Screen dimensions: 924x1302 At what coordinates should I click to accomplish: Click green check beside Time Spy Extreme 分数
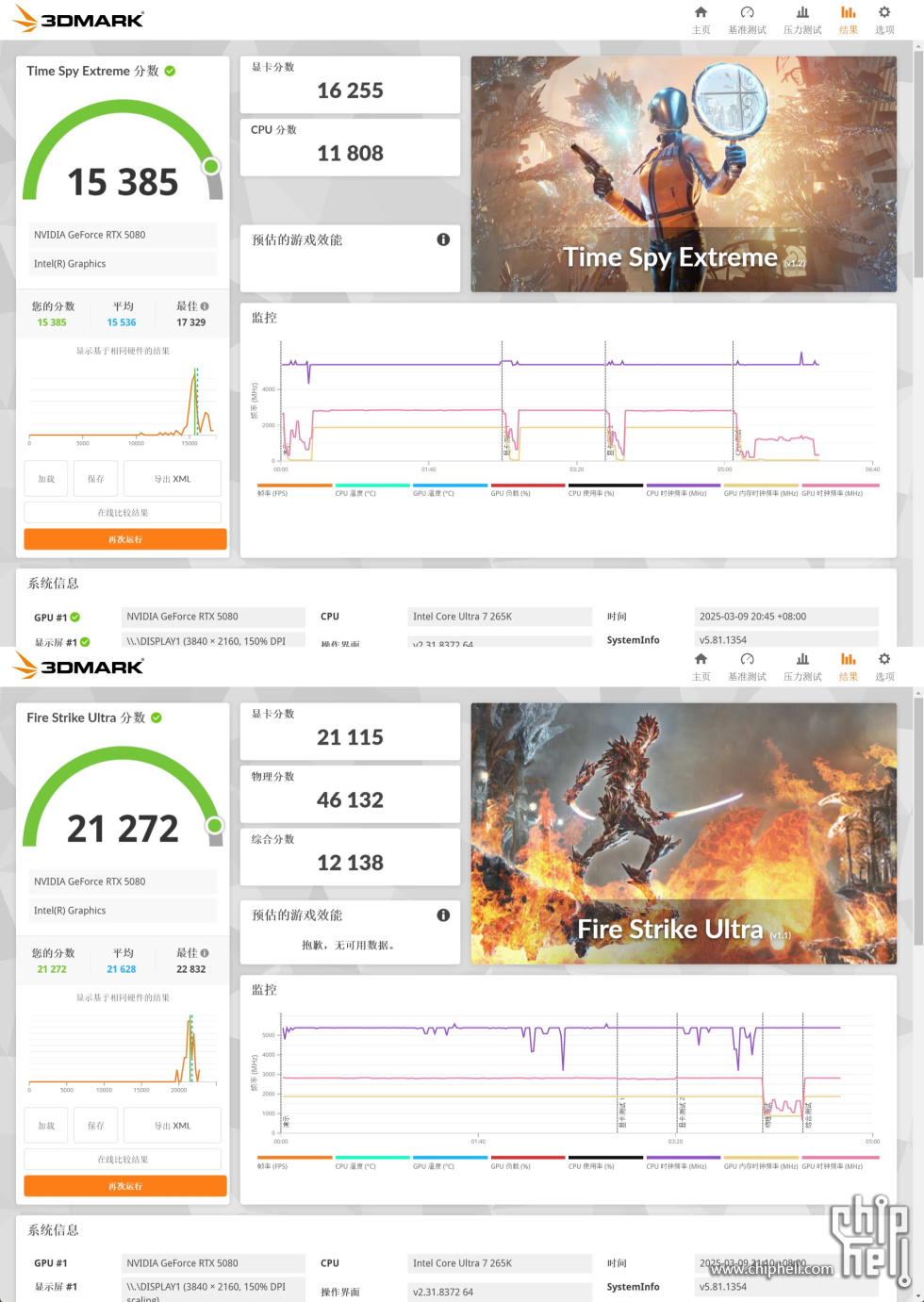(170, 71)
